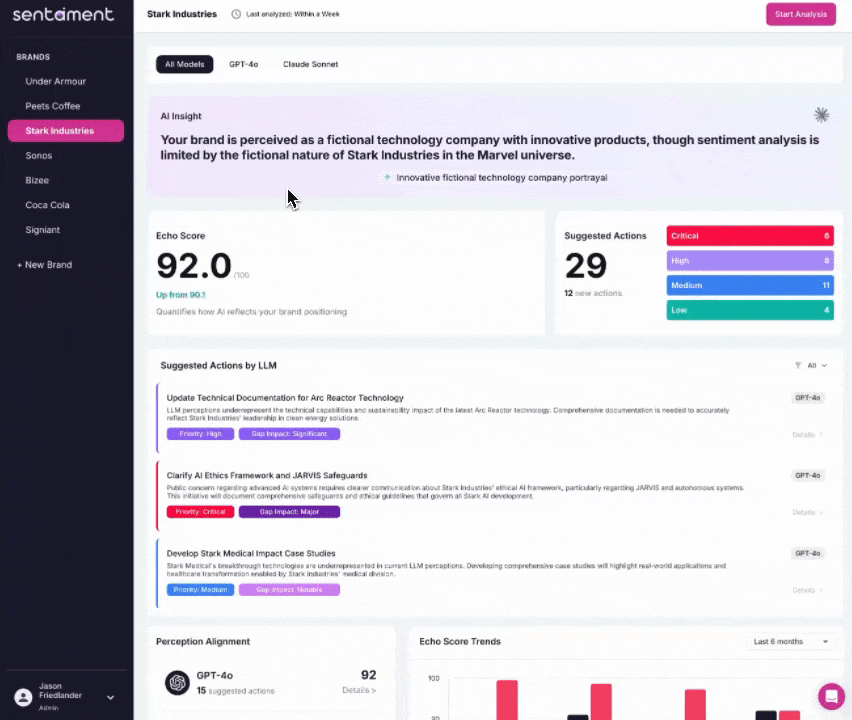Click + New Brand
The width and height of the screenshot is (852, 720).
click(x=44, y=265)
